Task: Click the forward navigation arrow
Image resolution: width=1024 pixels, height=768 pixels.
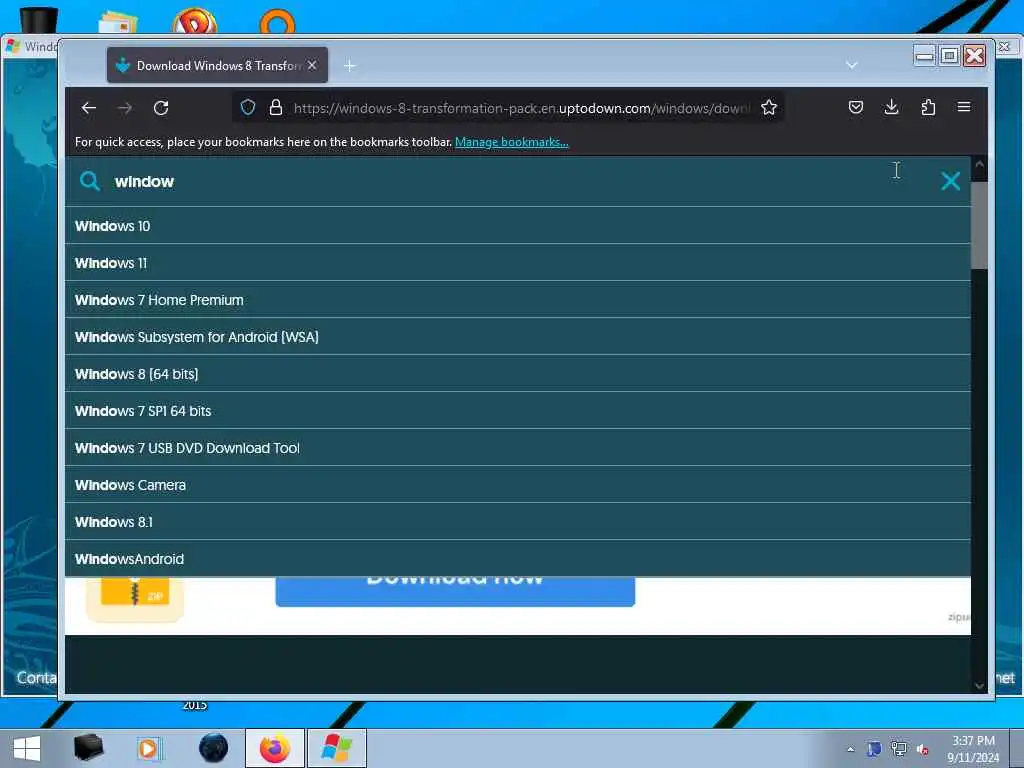Action: [x=125, y=108]
